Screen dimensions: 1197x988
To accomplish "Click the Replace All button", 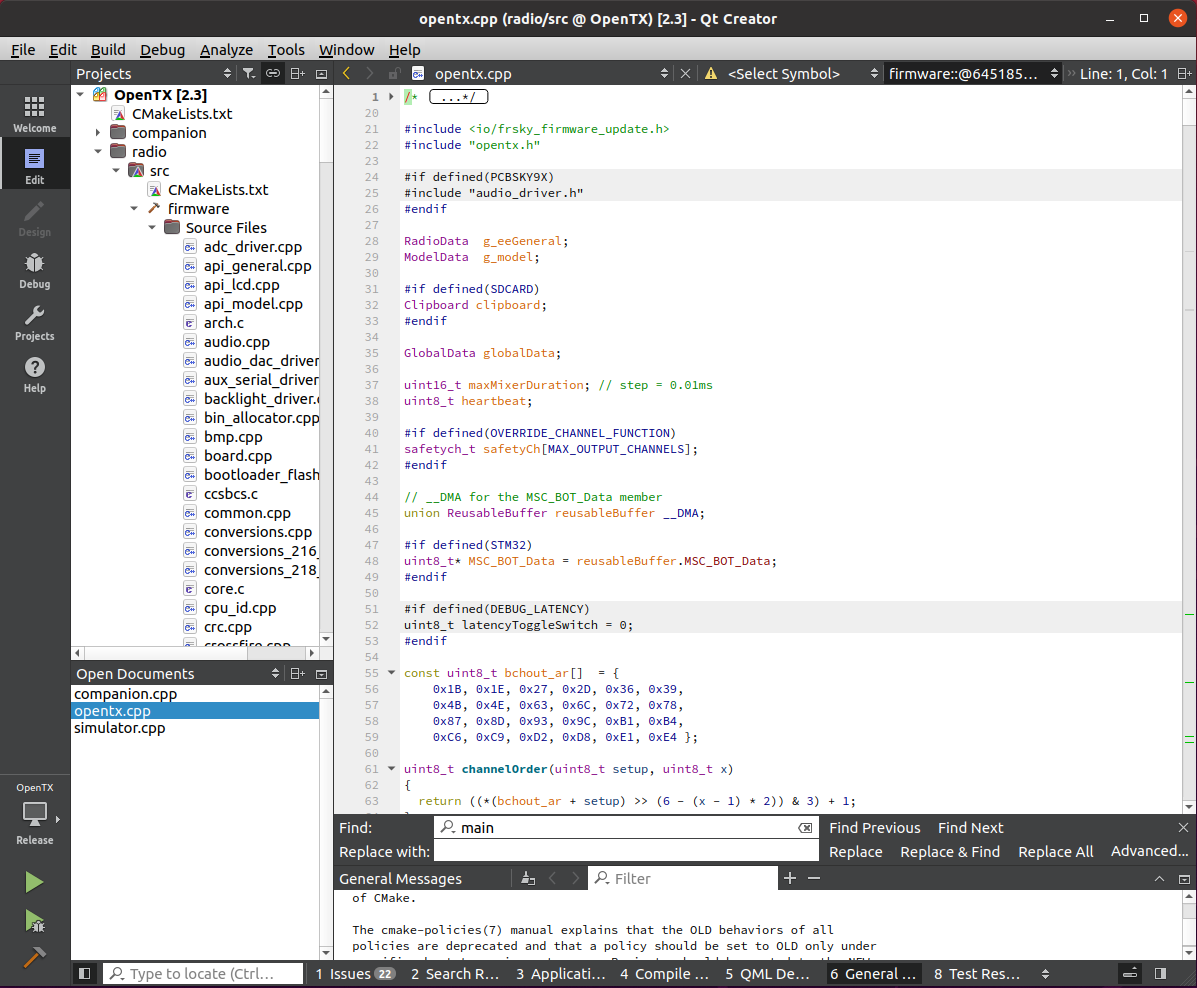I will coord(1055,852).
